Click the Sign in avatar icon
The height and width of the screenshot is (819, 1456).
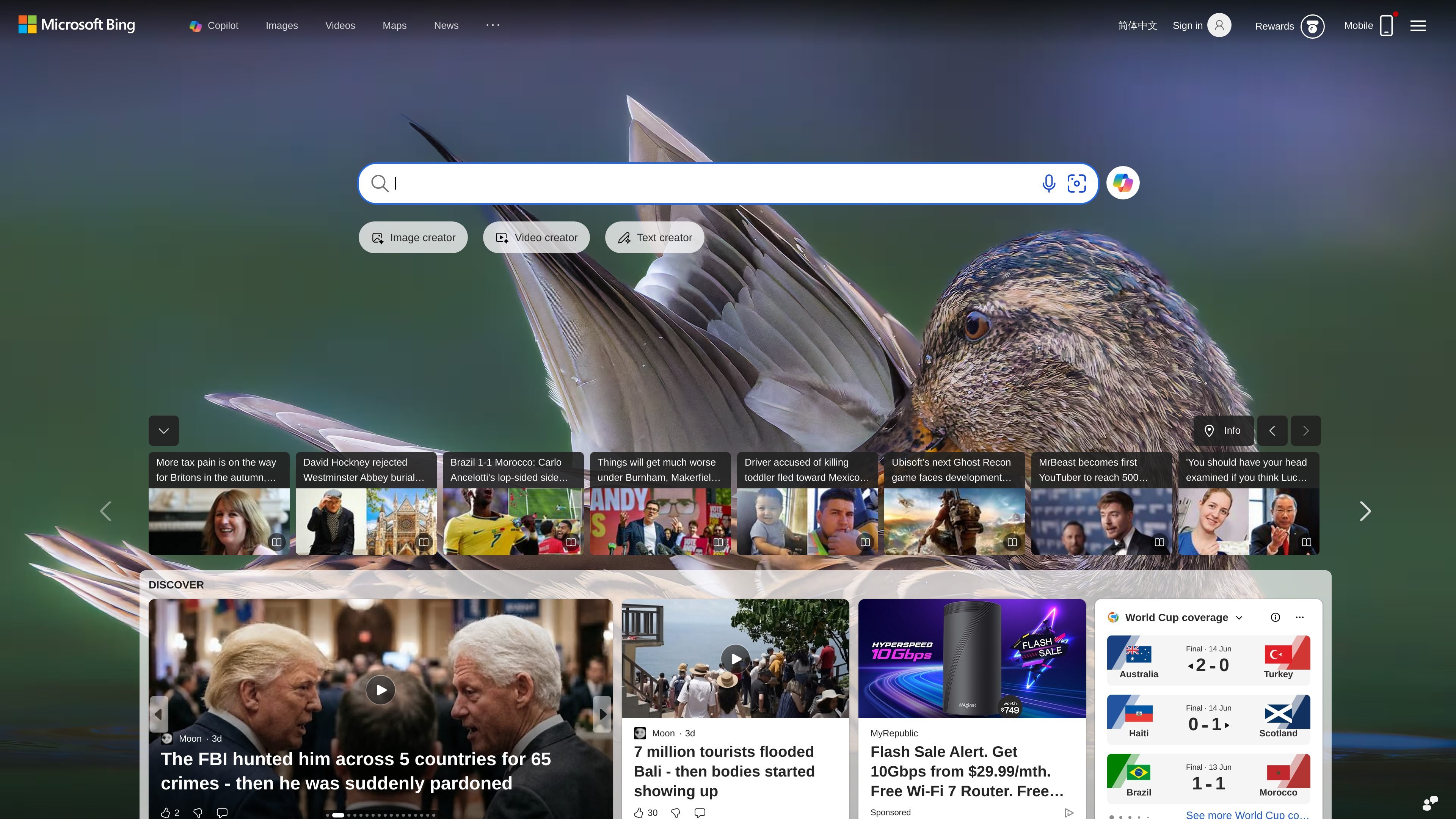tap(1219, 25)
